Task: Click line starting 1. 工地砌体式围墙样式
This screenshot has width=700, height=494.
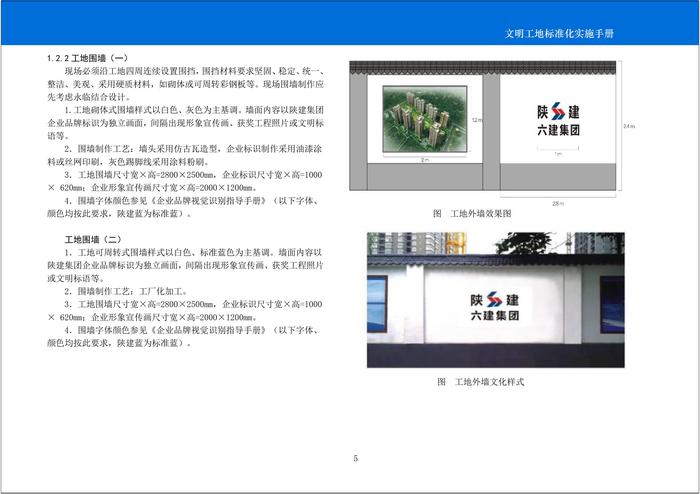Action: click(x=186, y=123)
